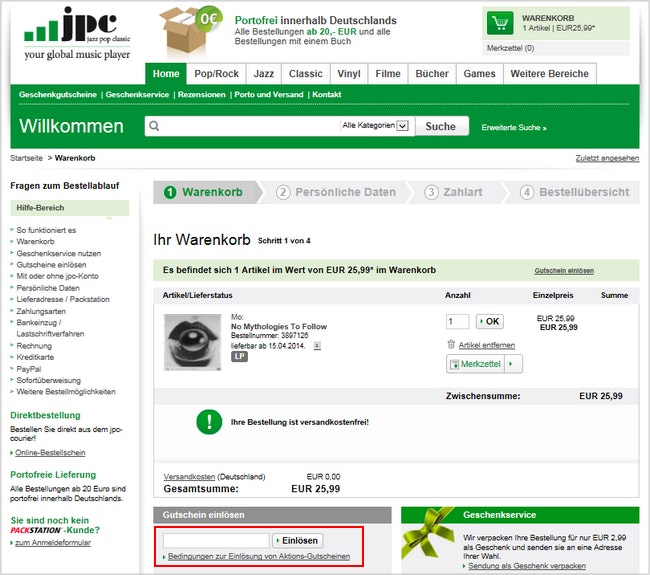
Task: Open So funktioniert es help link
Action: pyautogui.click(x=46, y=230)
